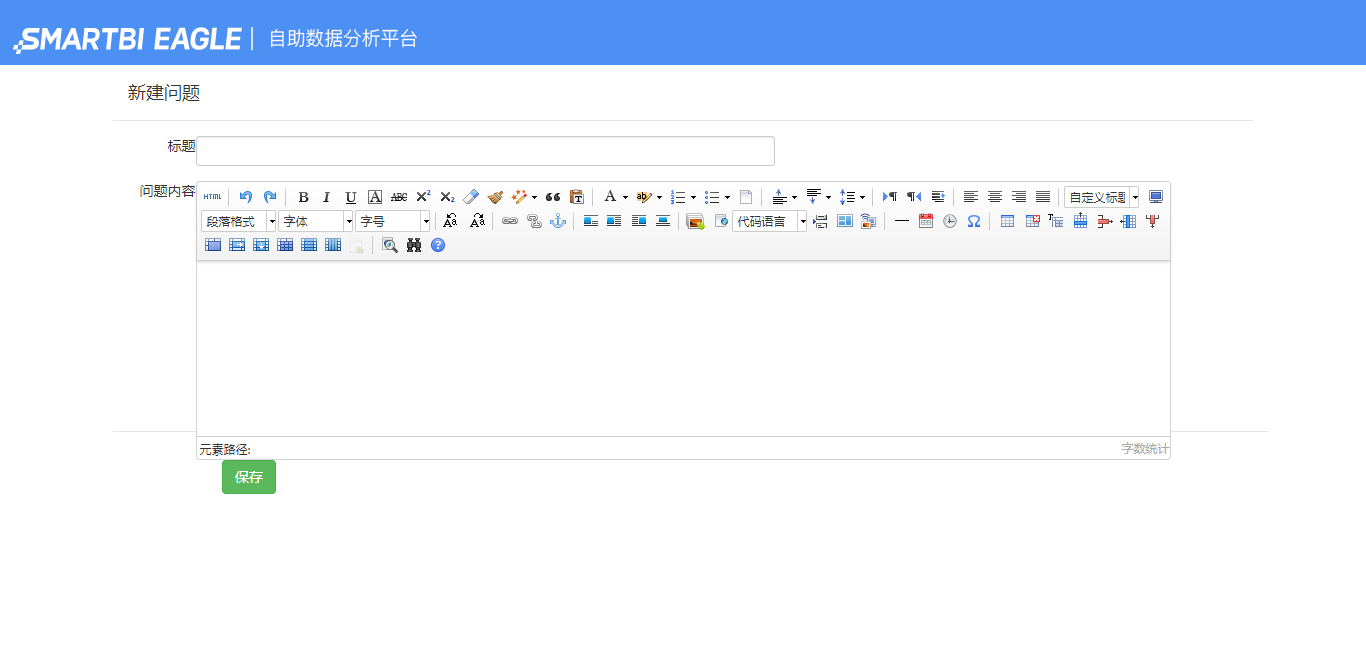Toggle underline formatting
Viewport: 1366px width, 657px height.
pyautogui.click(x=351, y=197)
